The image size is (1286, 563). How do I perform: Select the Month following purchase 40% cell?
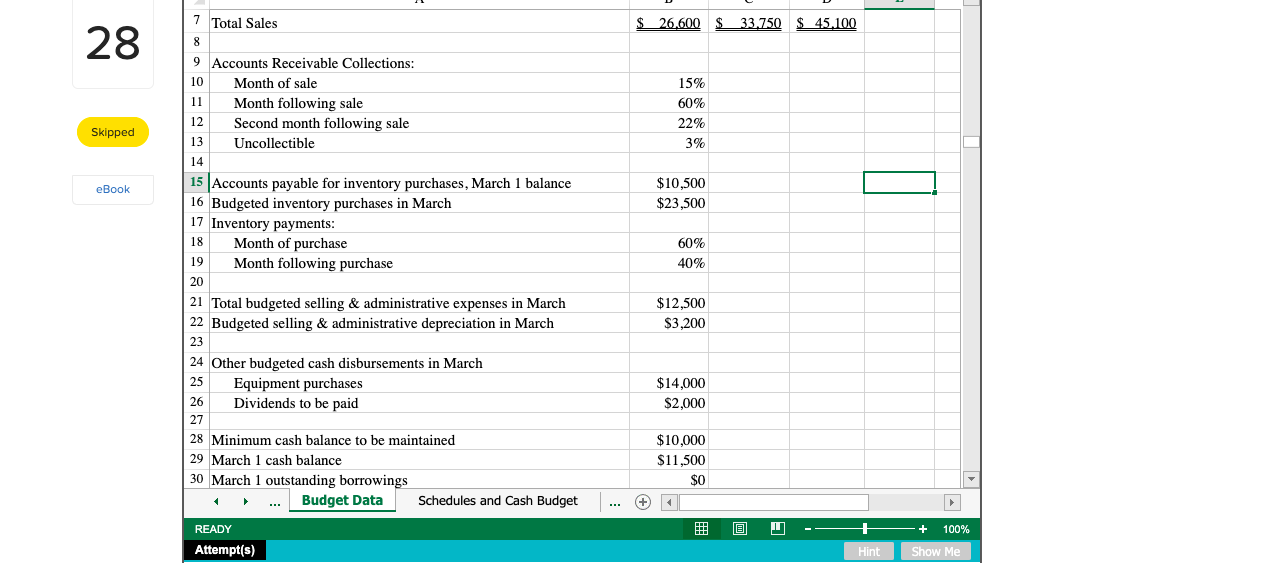pyautogui.click(x=670, y=263)
